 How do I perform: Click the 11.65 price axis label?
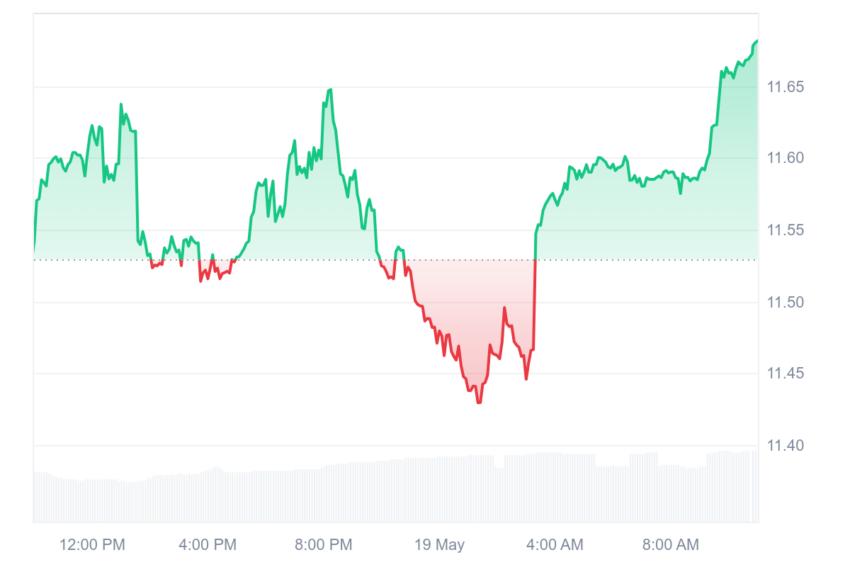[785, 87]
